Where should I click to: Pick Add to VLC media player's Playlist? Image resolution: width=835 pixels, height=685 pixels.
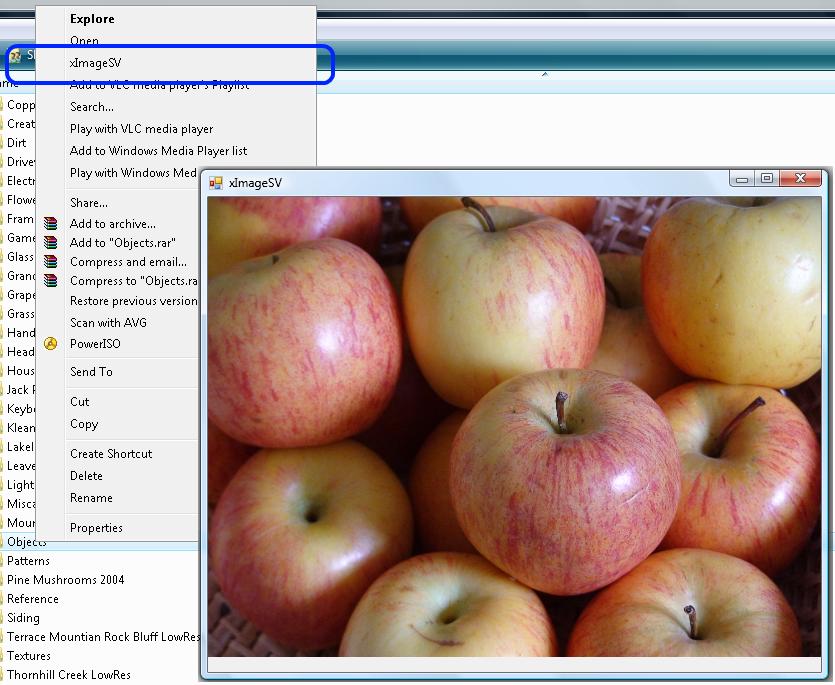click(x=159, y=85)
